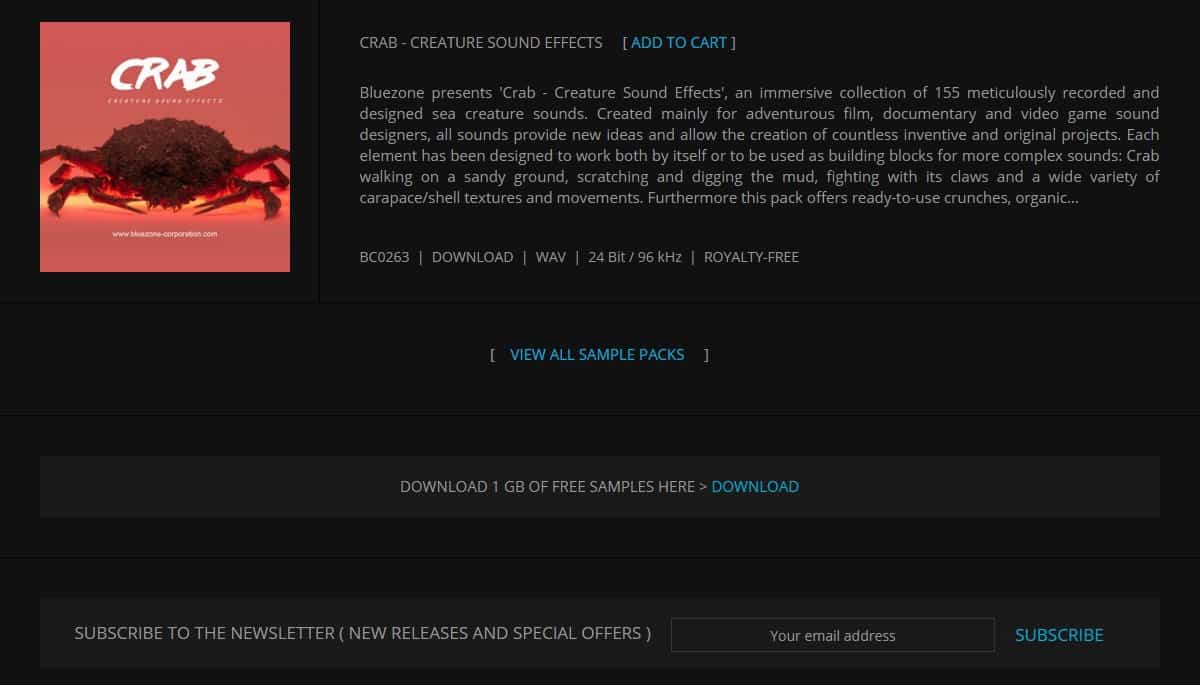
Task: Click the BC0263 product code
Action: point(384,257)
